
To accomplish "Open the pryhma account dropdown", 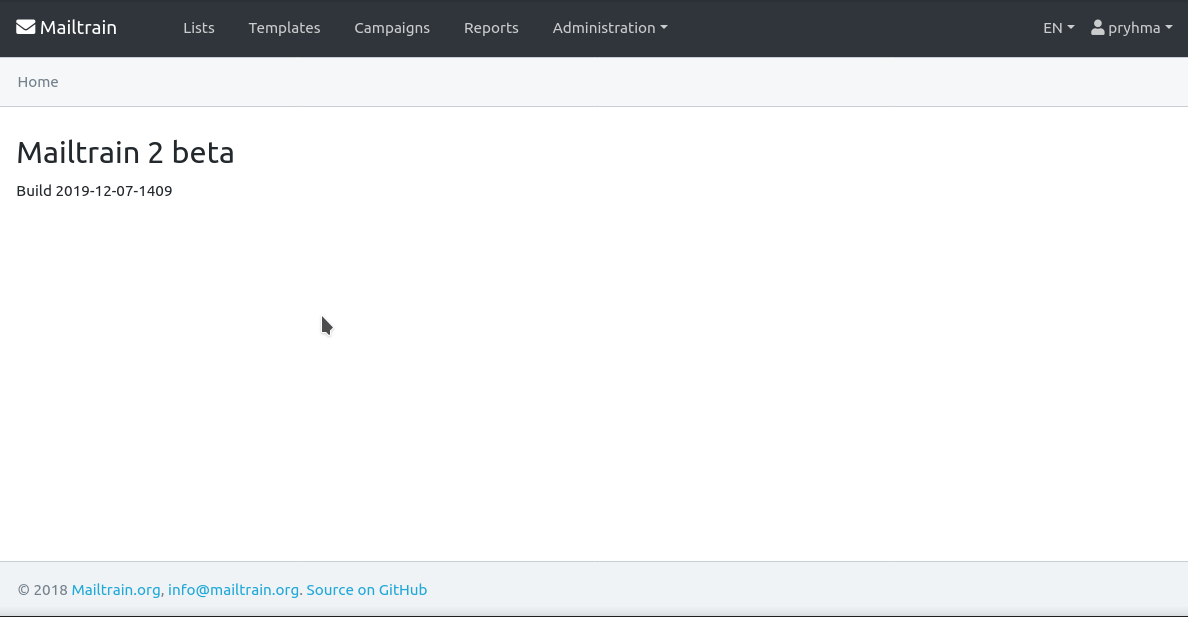I will point(1134,28).
